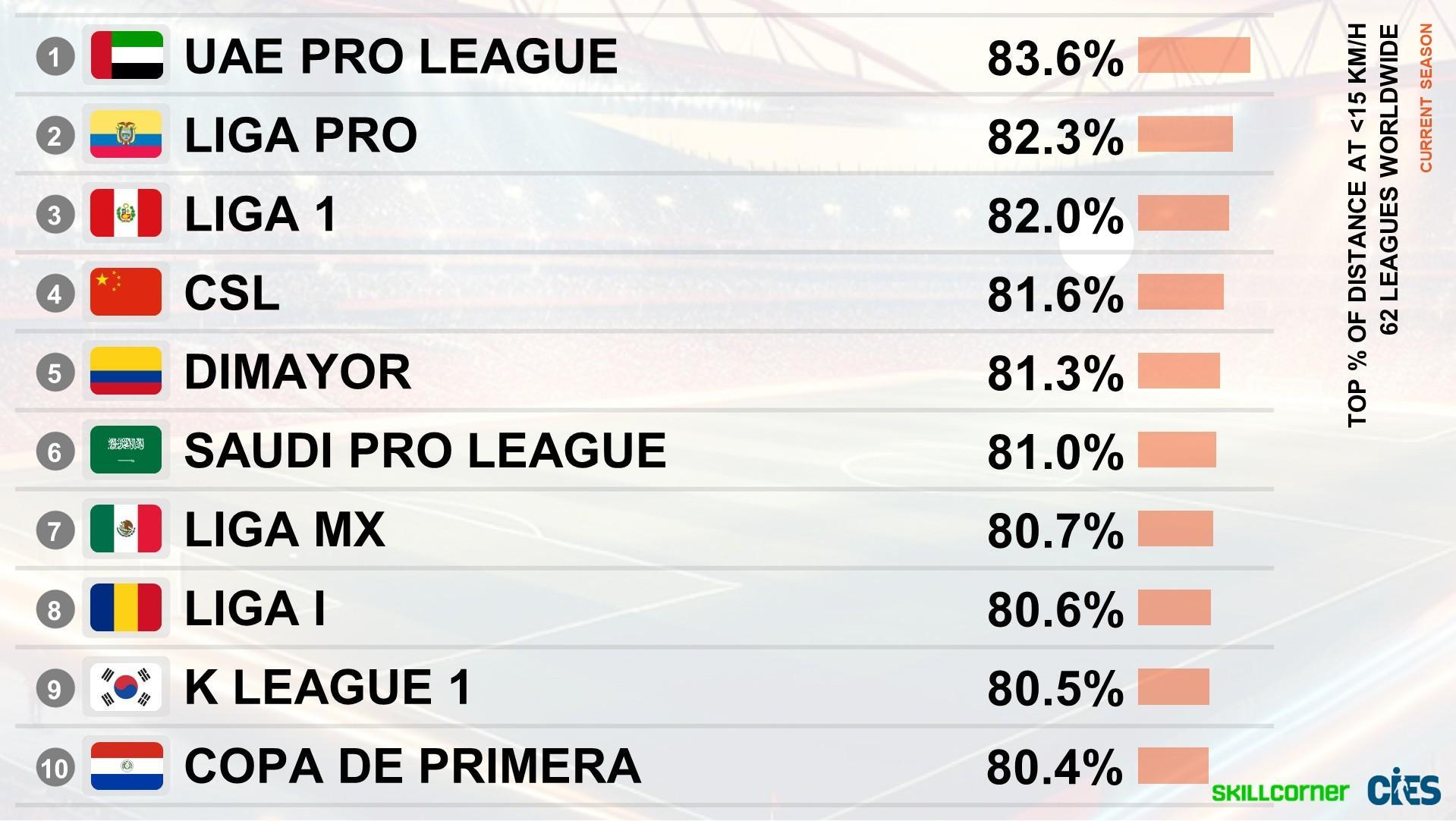Select the SAUDI PRO LEAGUE label
Screen dimensions: 1456x821
[x=425, y=451]
